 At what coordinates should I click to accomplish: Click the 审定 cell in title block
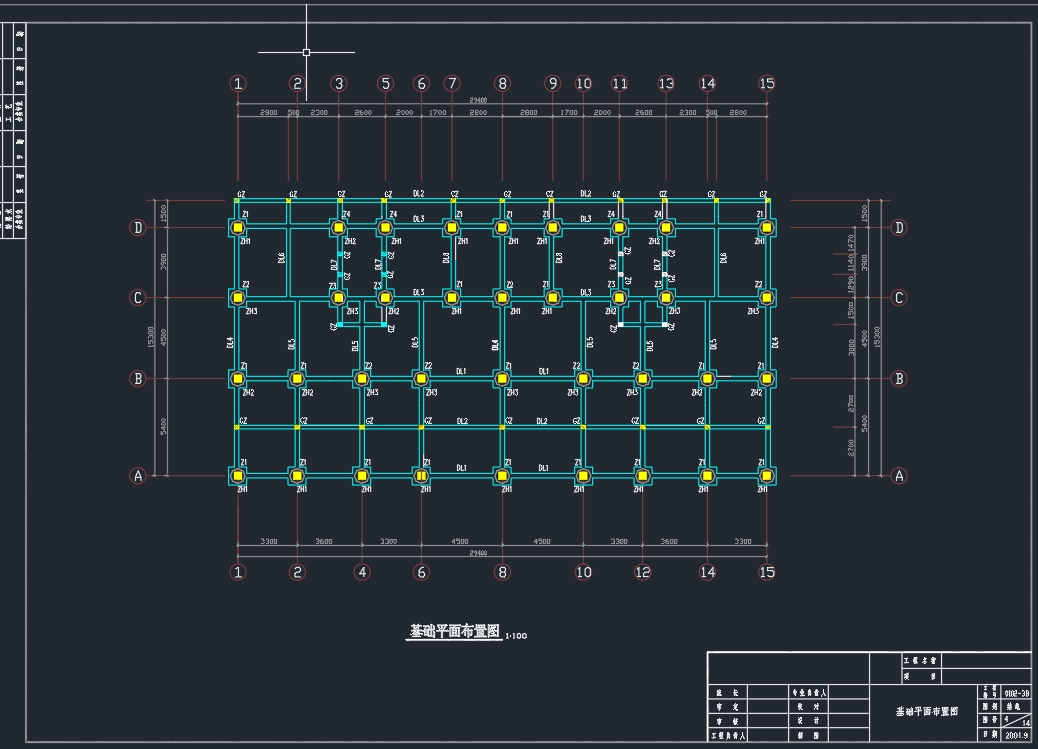tap(728, 707)
